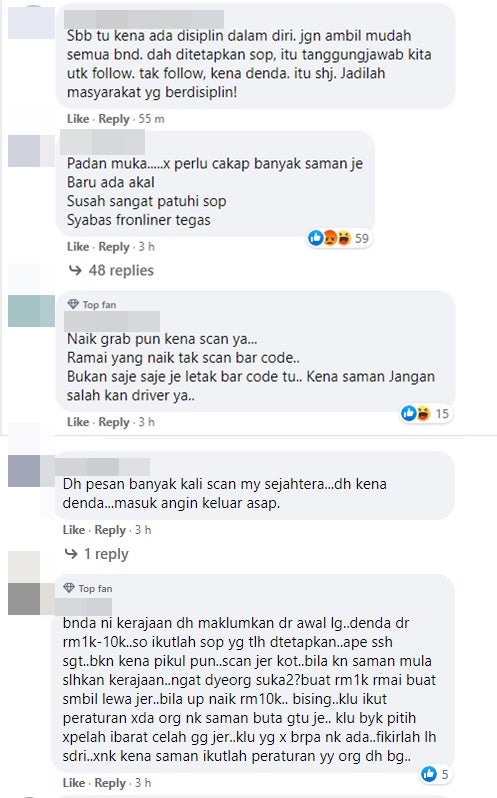Open the blurred profile picture beside 'Naik grab' comment
The width and height of the screenshot is (497, 798).
31,311
